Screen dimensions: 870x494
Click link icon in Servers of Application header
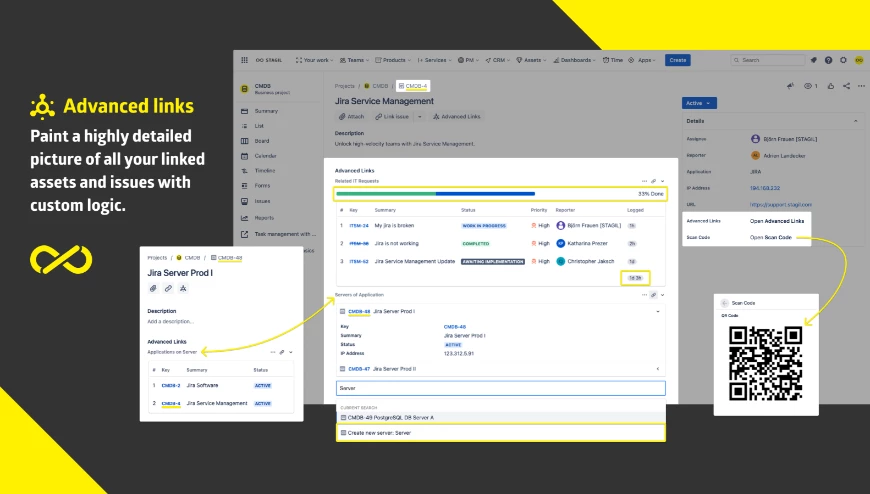[x=654, y=295]
